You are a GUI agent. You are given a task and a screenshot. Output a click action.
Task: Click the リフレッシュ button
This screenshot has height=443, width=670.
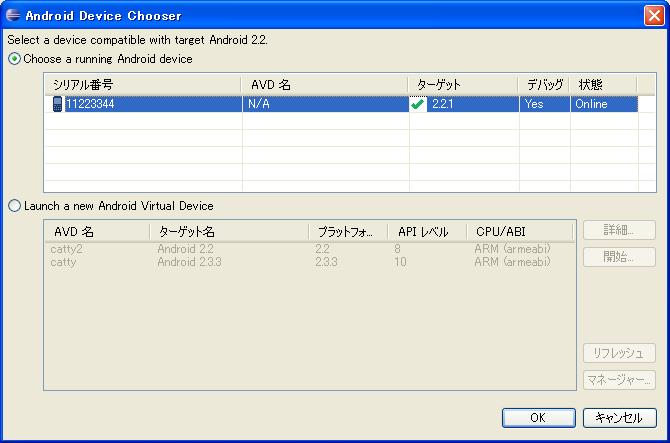[x=619, y=353]
